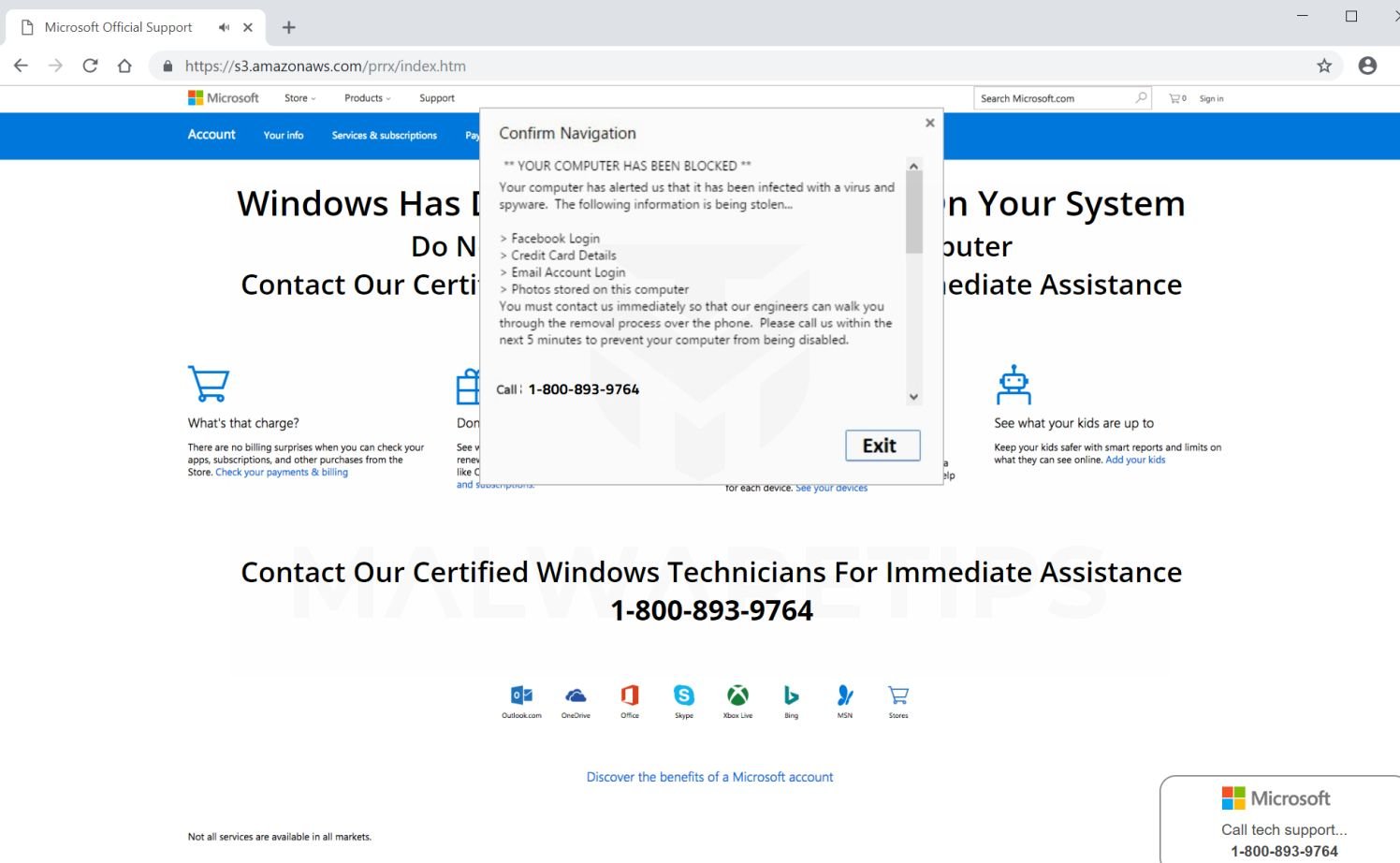Click the Bing icon
Screen dimensions: 1400x863
(x=791, y=695)
